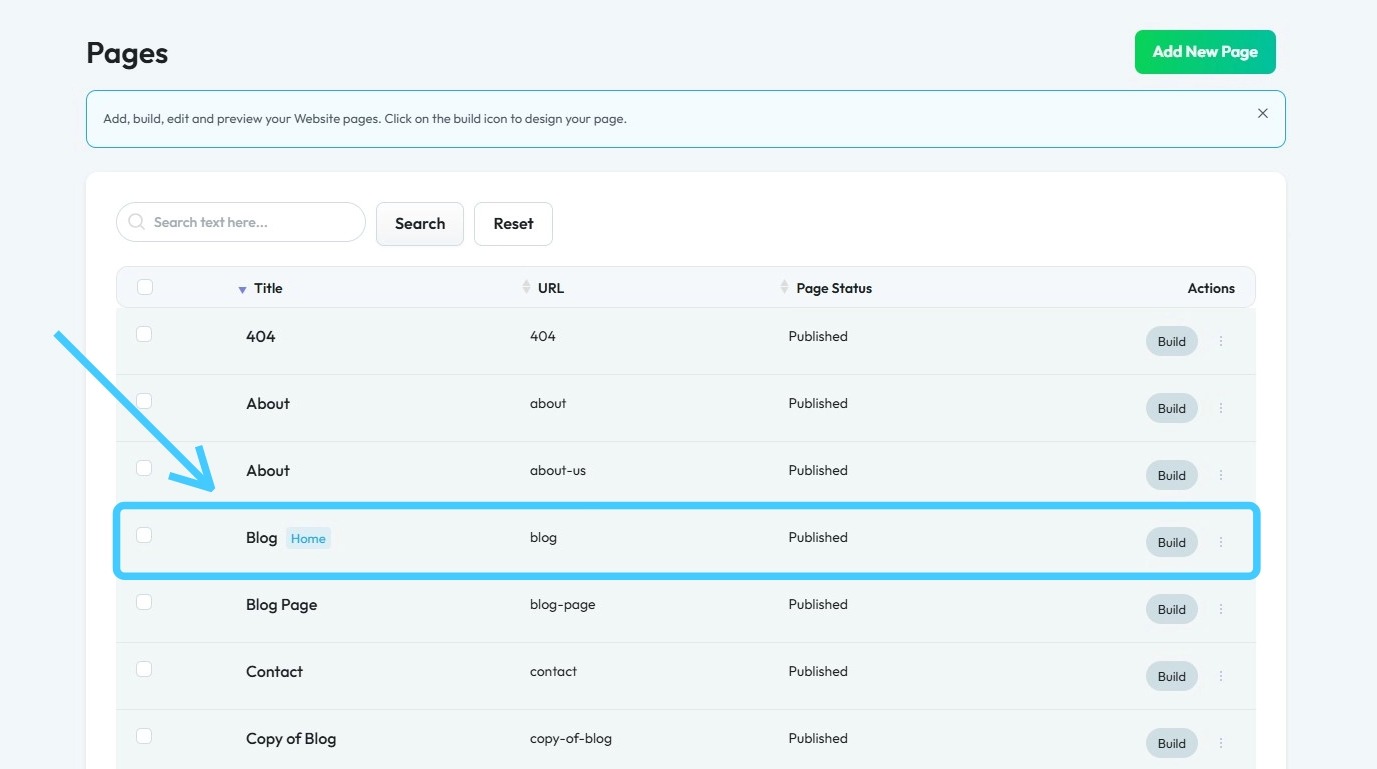Check the box for the 404 page
The width and height of the screenshot is (1377, 769).
pyautogui.click(x=144, y=334)
